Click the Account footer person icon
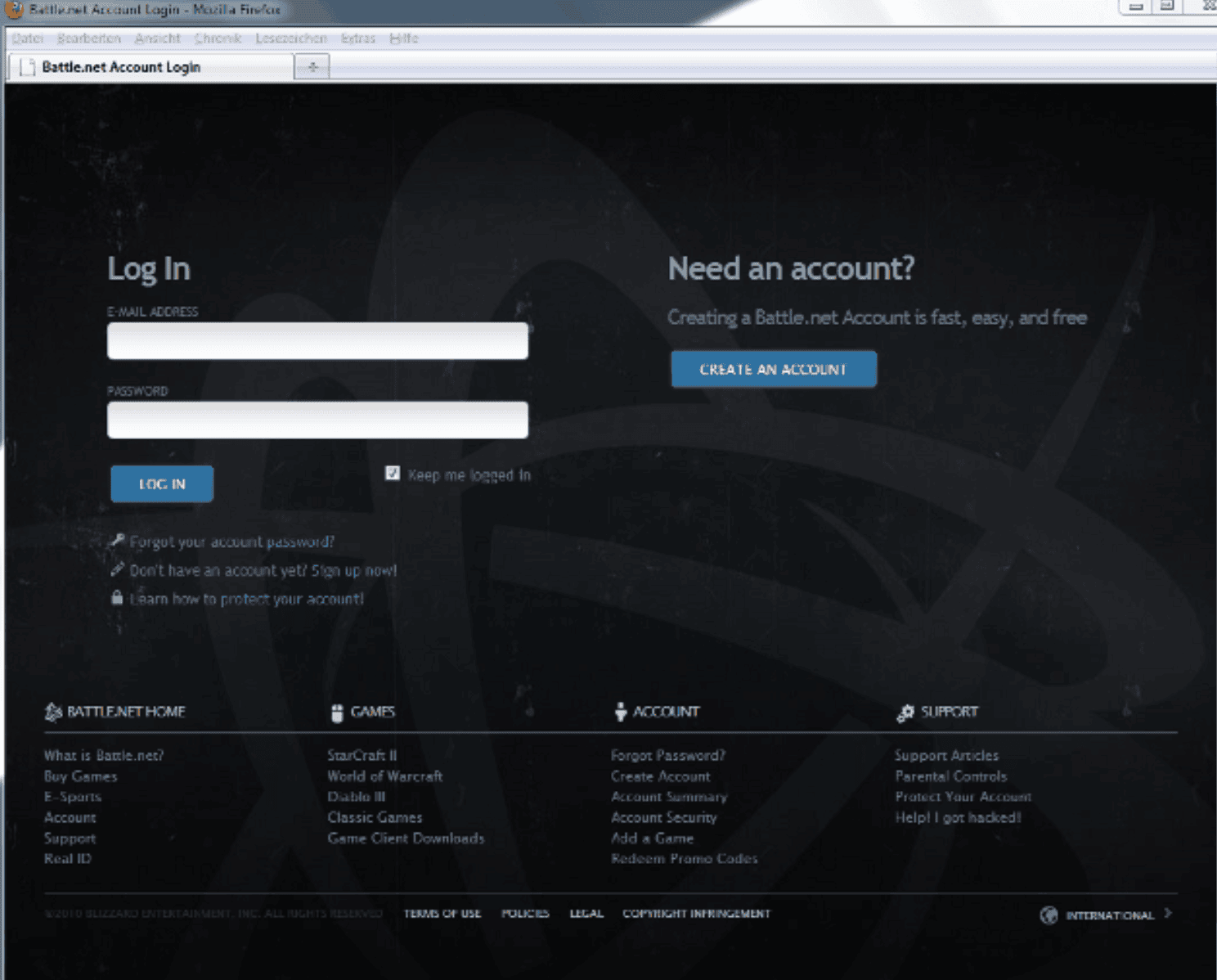1217x980 pixels. (621, 712)
